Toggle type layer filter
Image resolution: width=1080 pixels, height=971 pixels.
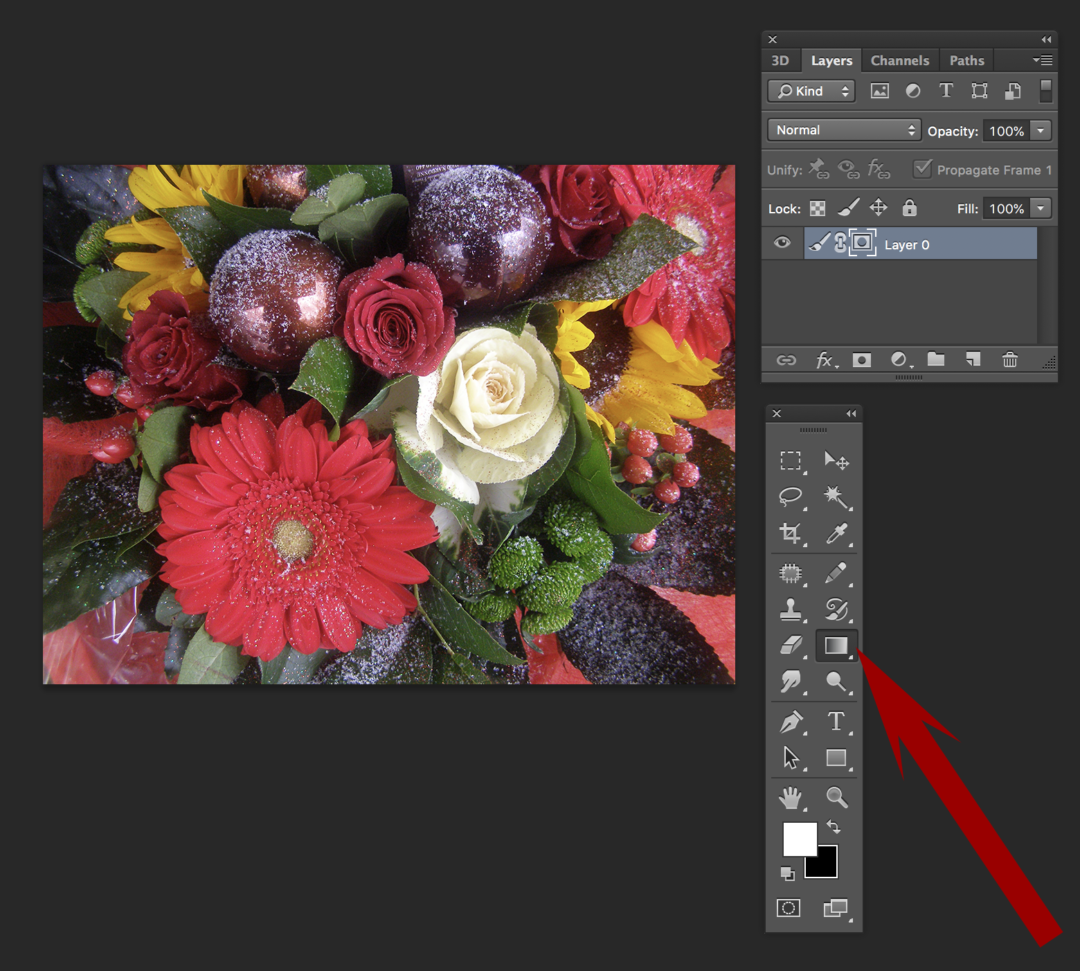[x=946, y=90]
